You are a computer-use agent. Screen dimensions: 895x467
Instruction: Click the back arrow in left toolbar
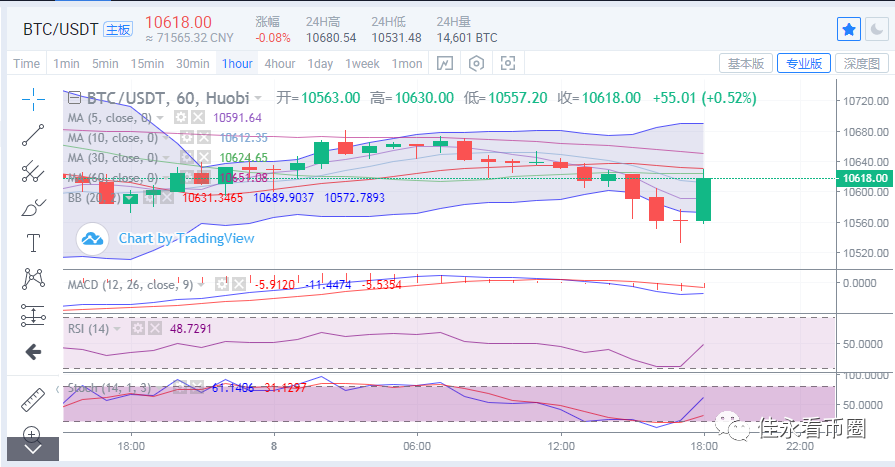[33, 352]
